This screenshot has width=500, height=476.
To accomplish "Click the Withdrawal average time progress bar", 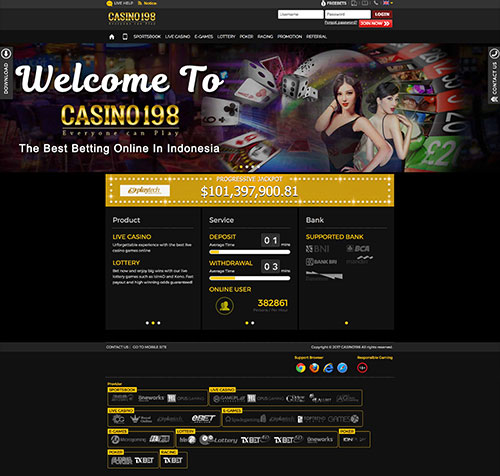I will point(250,278).
